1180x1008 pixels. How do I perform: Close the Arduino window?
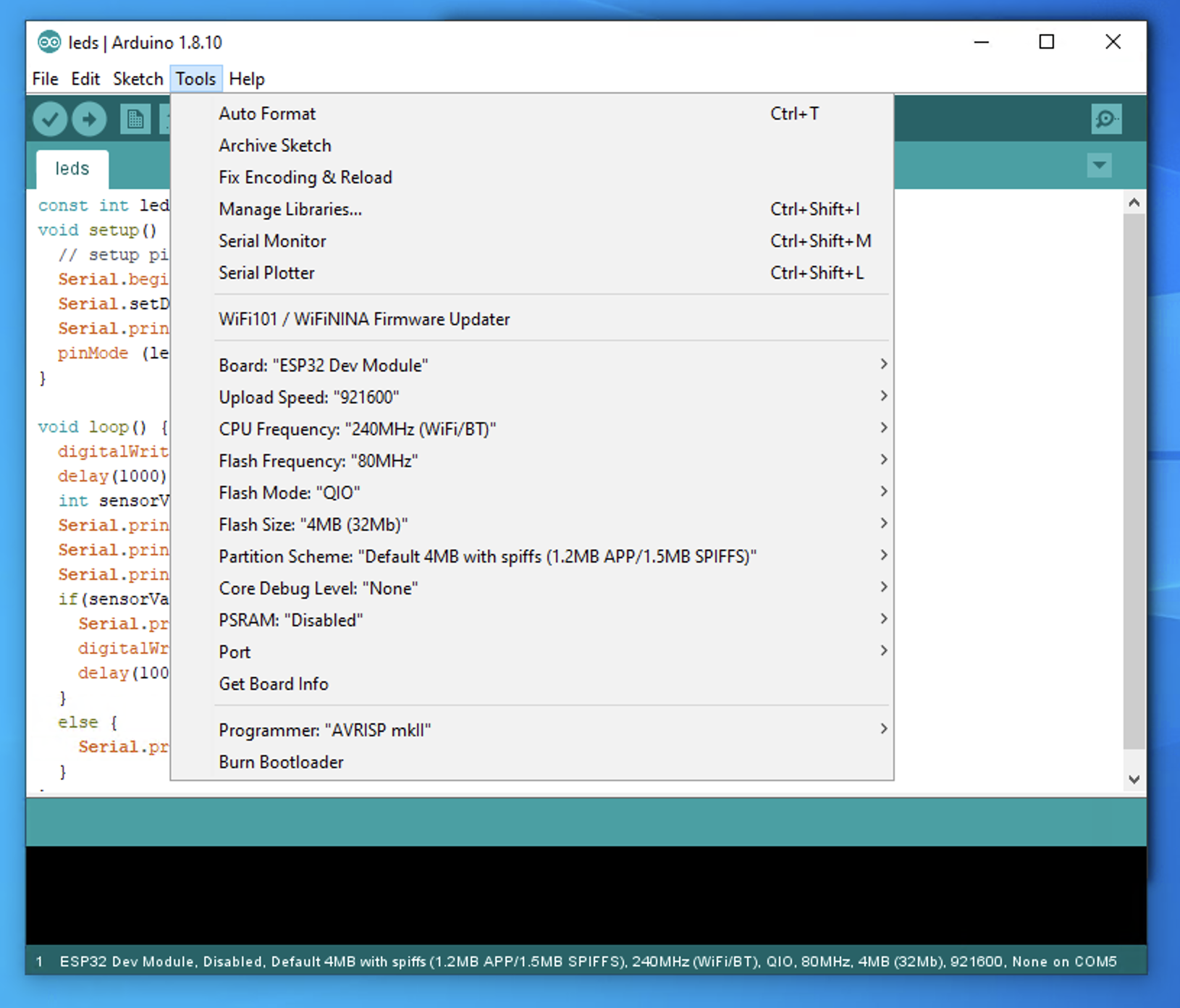coord(1113,42)
